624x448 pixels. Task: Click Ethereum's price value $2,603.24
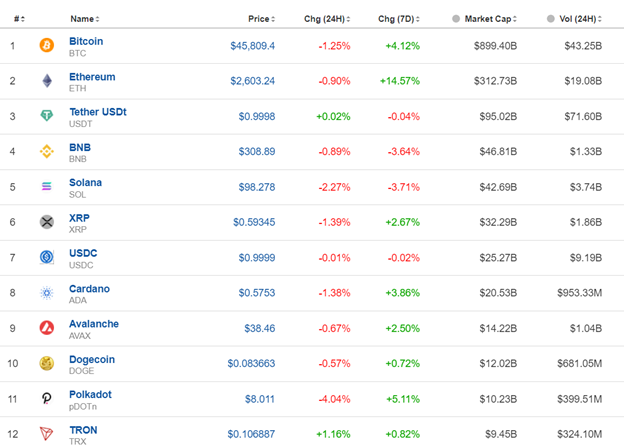pyautogui.click(x=251, y=81)
